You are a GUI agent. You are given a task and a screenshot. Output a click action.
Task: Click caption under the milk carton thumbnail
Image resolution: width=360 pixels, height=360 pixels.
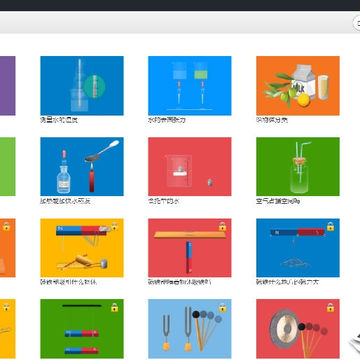tap(272, 120)
